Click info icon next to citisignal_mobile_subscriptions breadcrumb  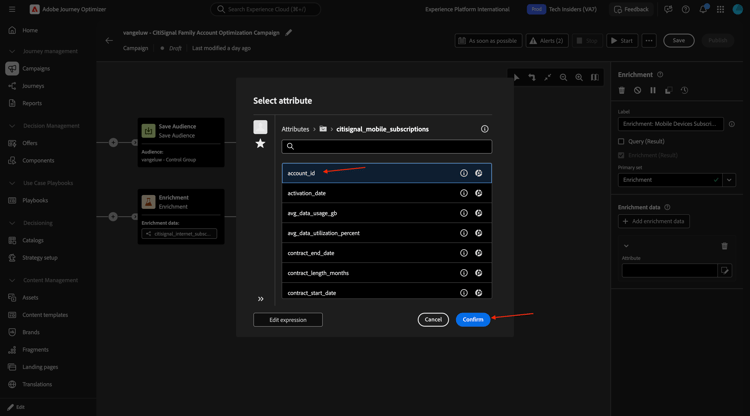pos(485,129)
